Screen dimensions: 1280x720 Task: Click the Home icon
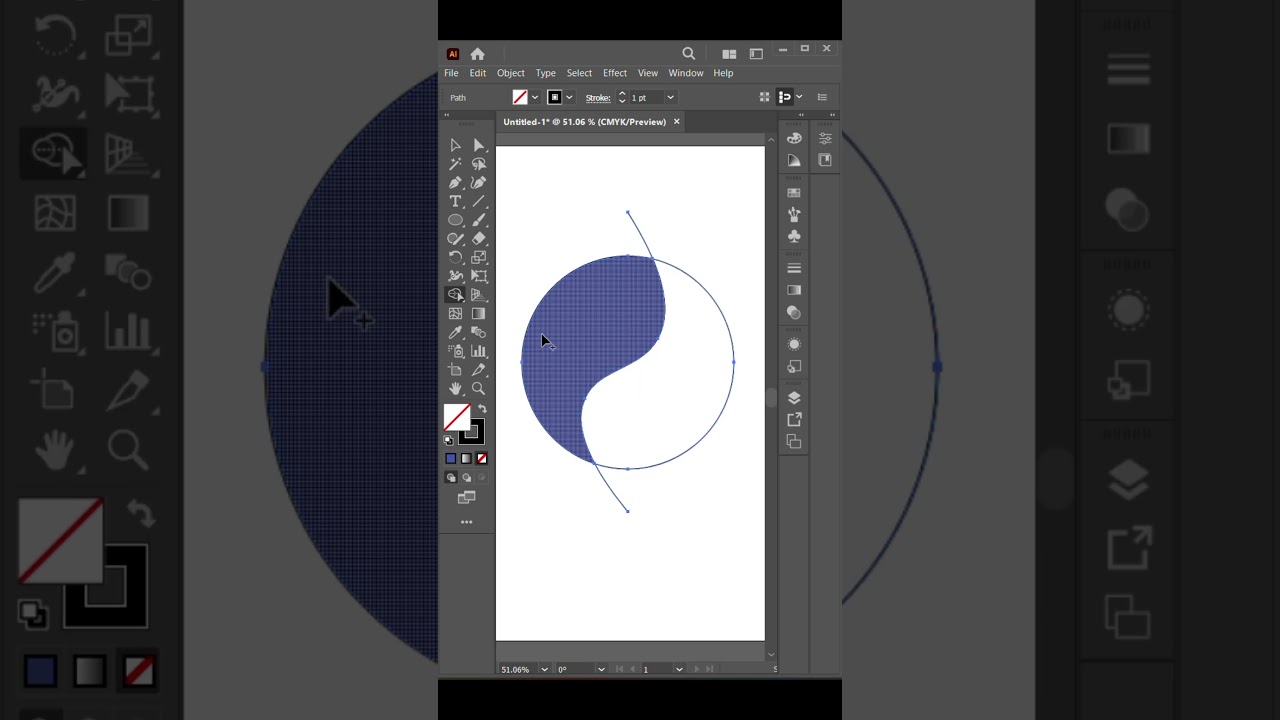pos(477,54)
